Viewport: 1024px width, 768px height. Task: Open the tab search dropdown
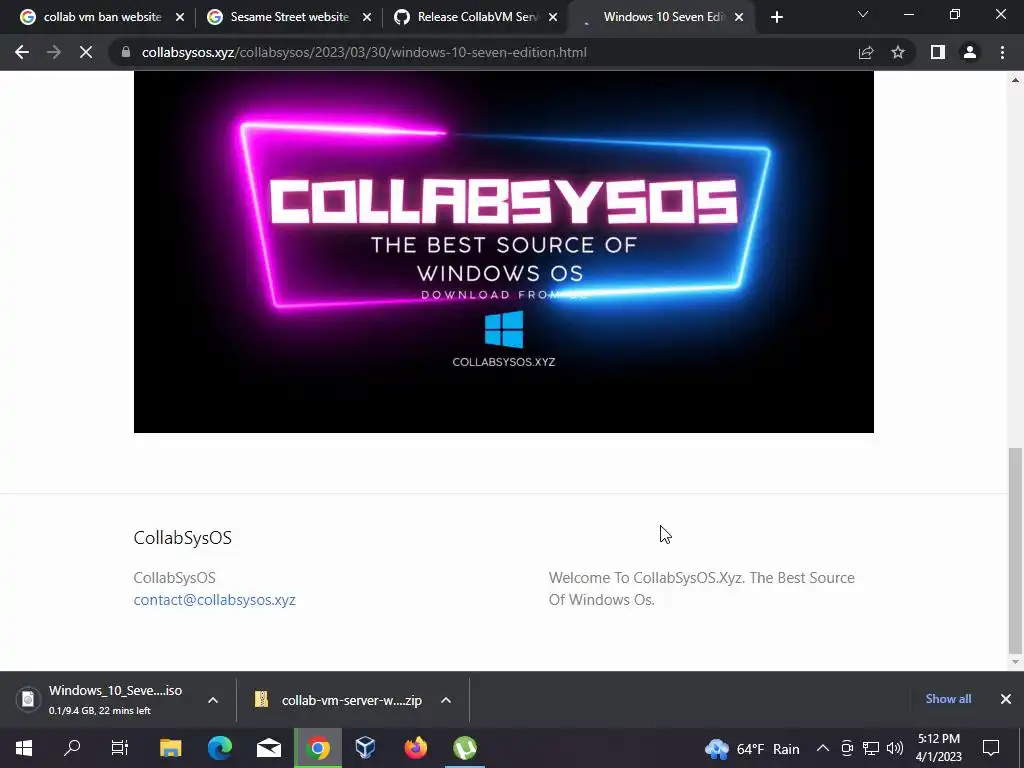[x=863, y=14]
